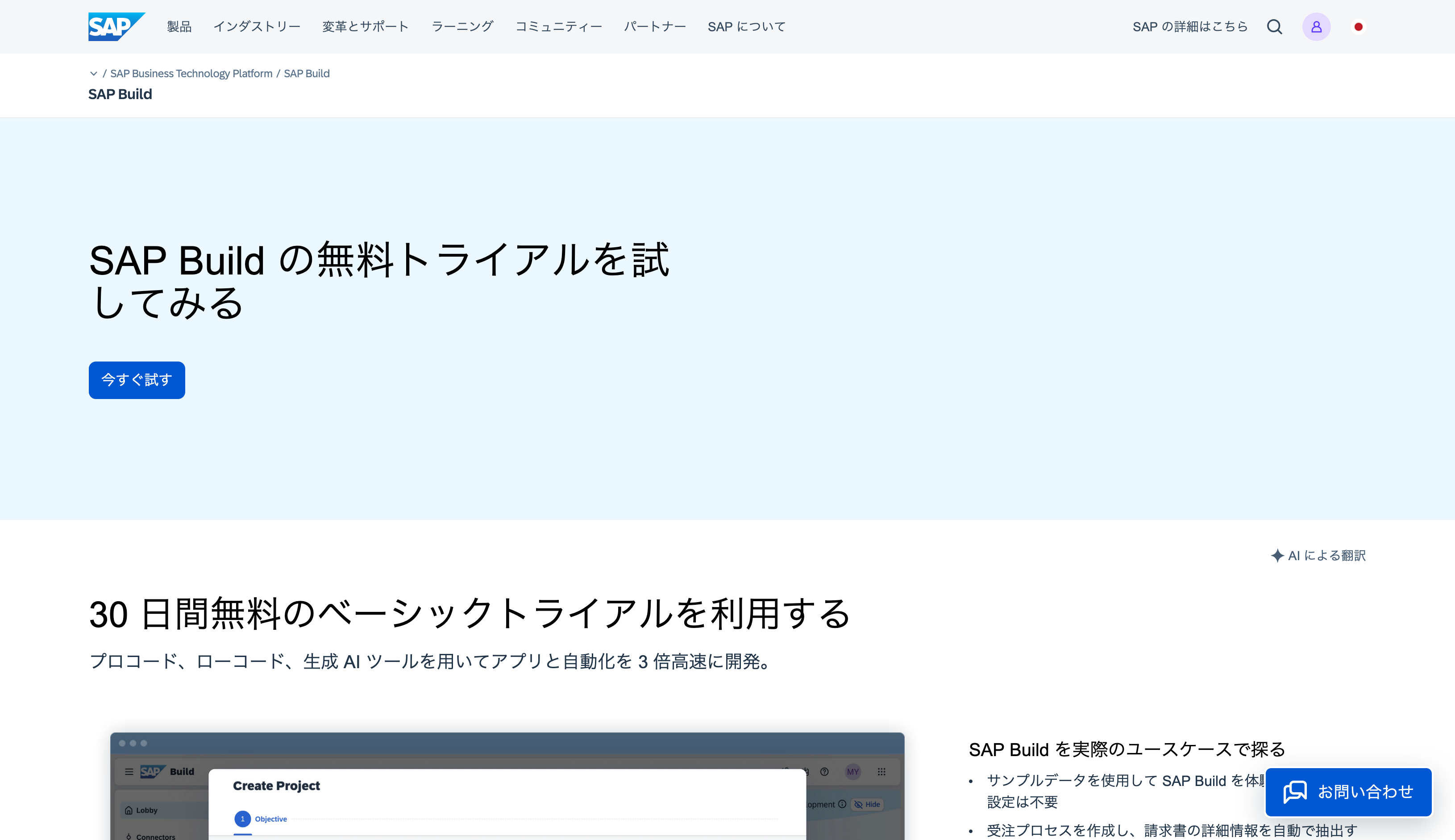Image resolution: width=1455 pixels, height=840 pixels.
Task: Choose the パートナー menu item
Action: (655, 26)
